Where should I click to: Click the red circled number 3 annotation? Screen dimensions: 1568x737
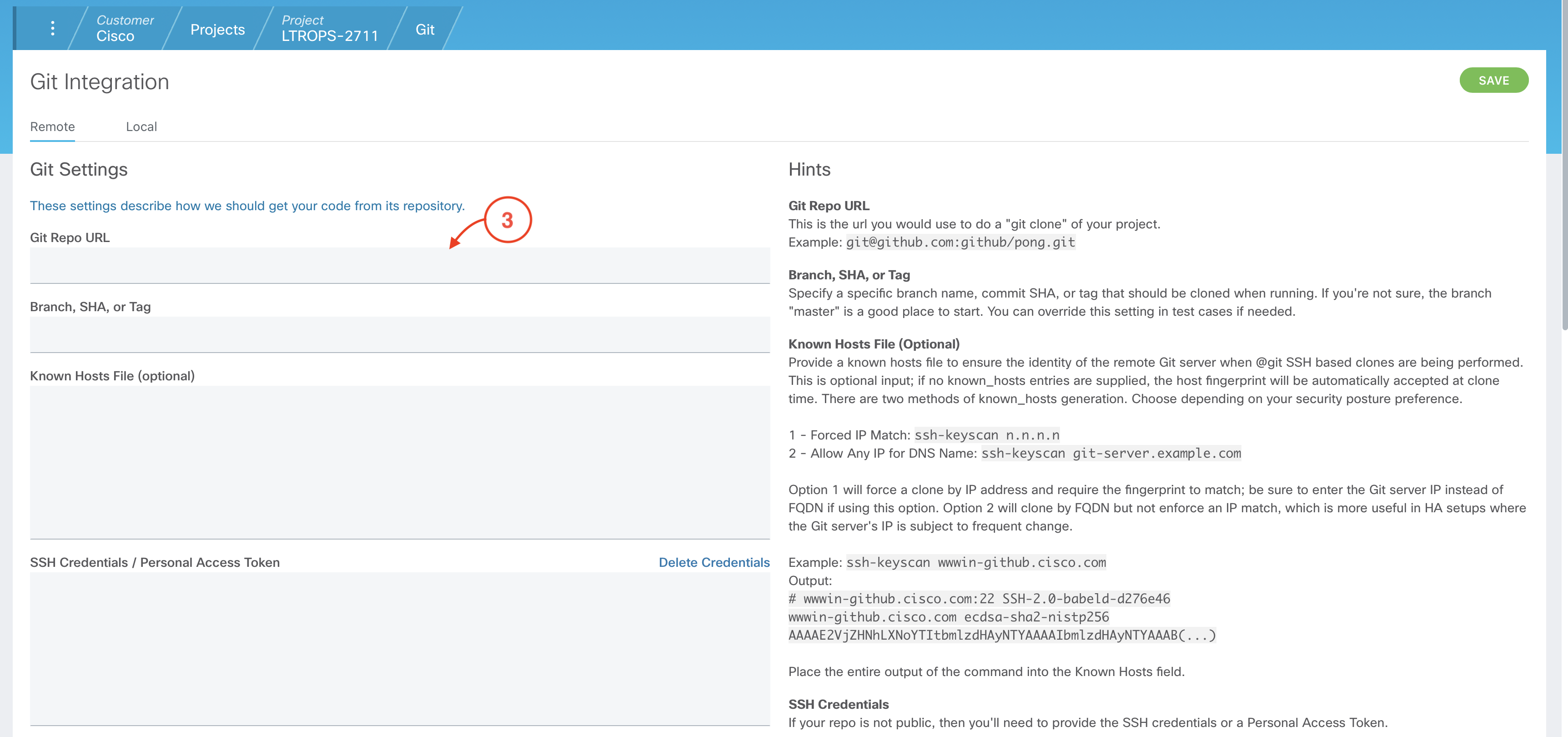(x=507, y=220)
